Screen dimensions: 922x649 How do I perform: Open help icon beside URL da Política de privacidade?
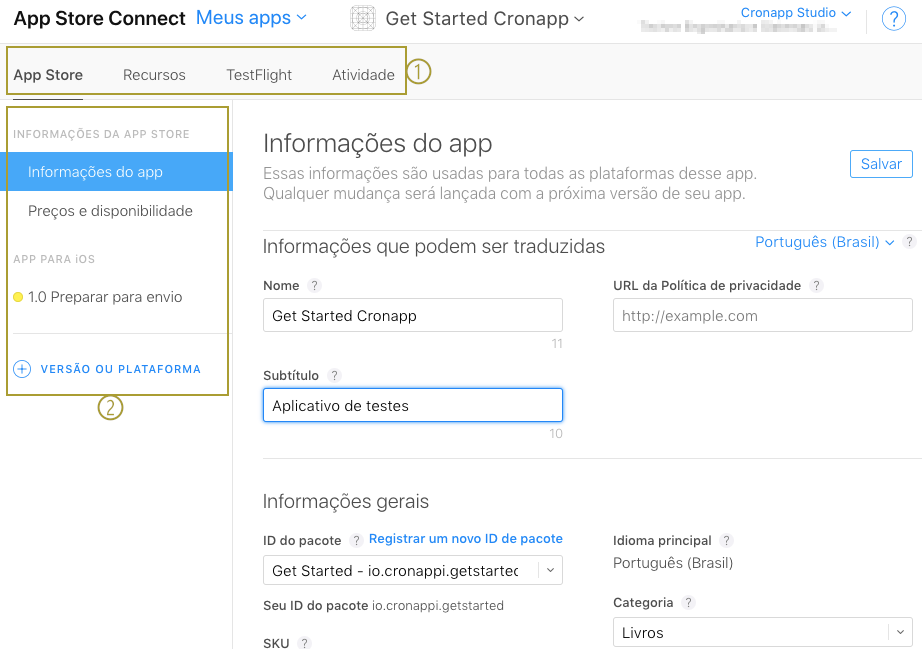(x=816, y=286)
